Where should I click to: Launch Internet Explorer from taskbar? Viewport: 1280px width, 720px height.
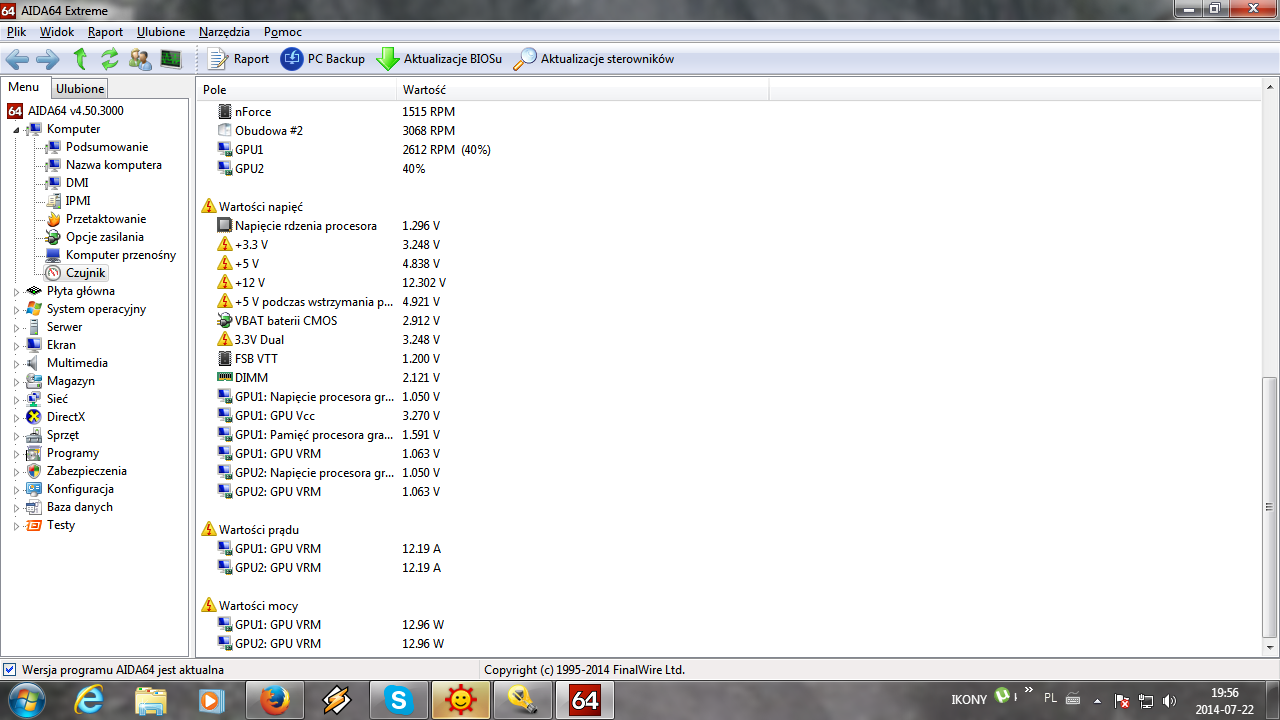click(90, 700)
